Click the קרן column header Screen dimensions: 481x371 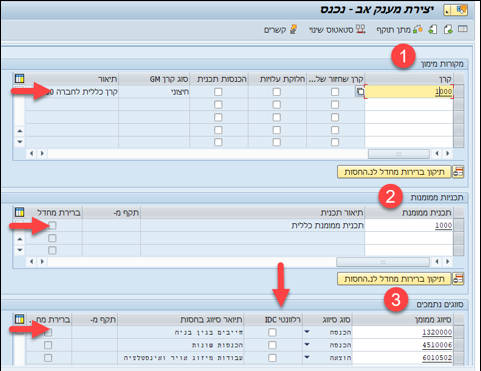click(x=409, y=79)
